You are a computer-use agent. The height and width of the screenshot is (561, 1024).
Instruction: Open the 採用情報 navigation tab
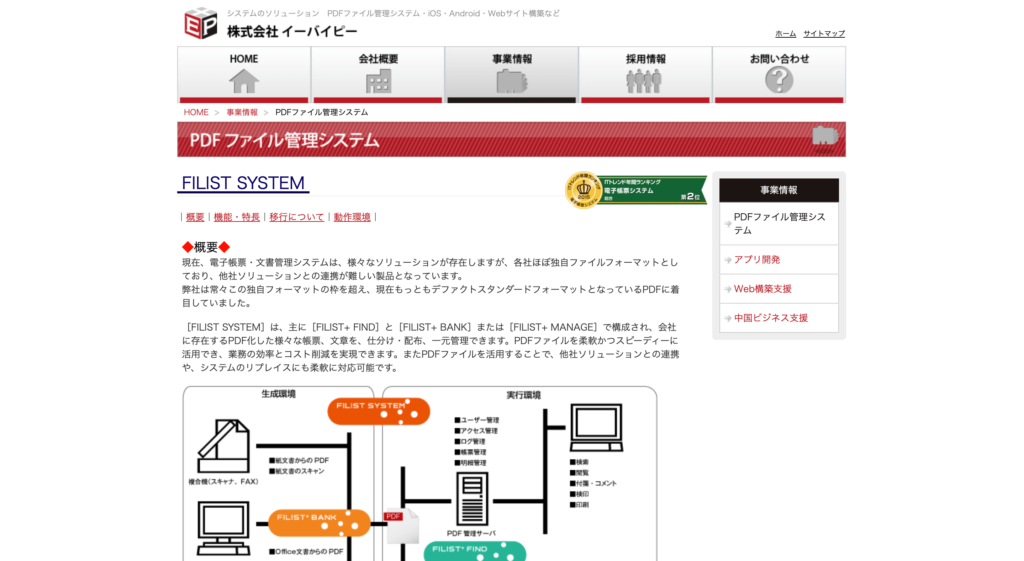[645, 74]
